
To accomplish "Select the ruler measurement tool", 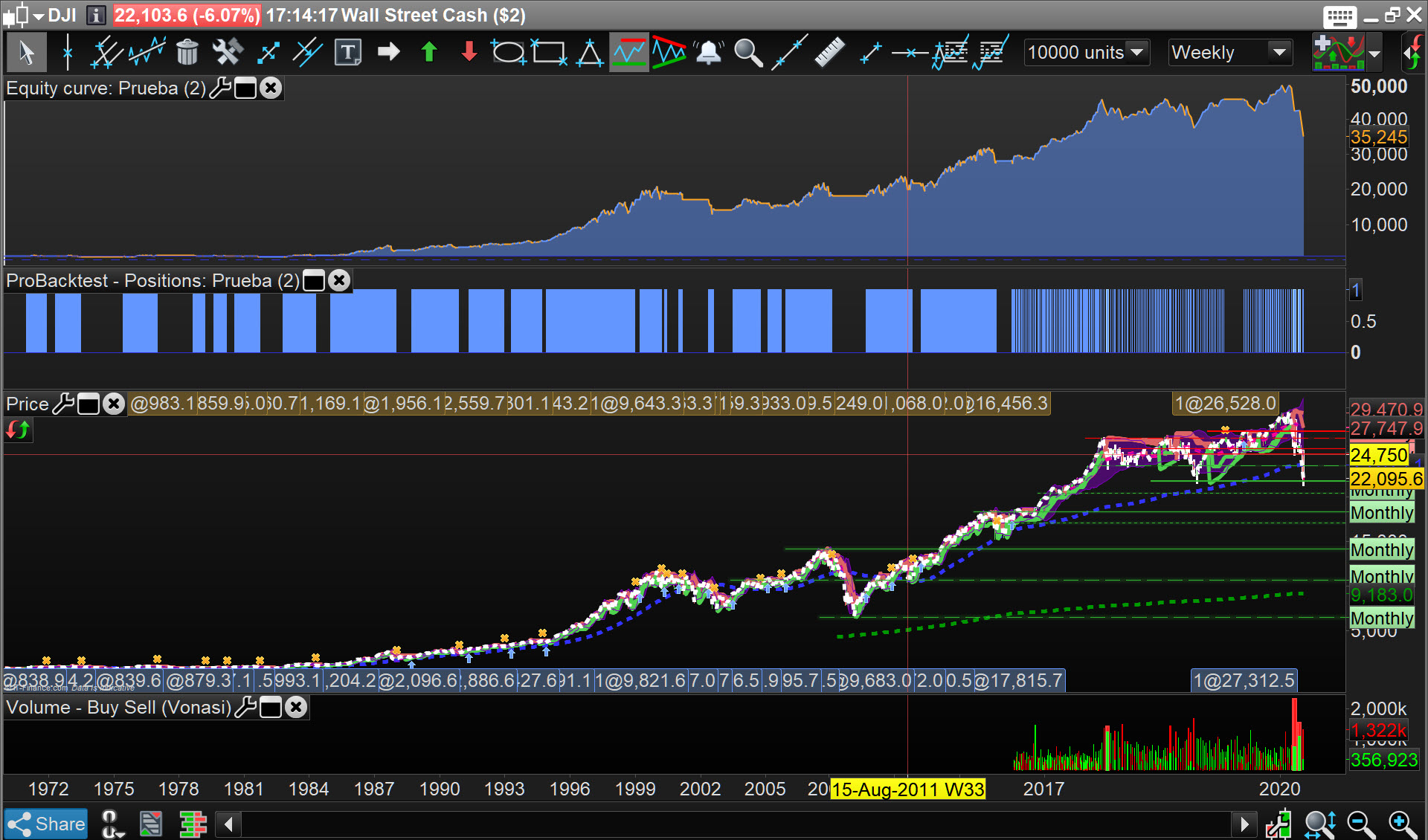I will tap(829, 52).
